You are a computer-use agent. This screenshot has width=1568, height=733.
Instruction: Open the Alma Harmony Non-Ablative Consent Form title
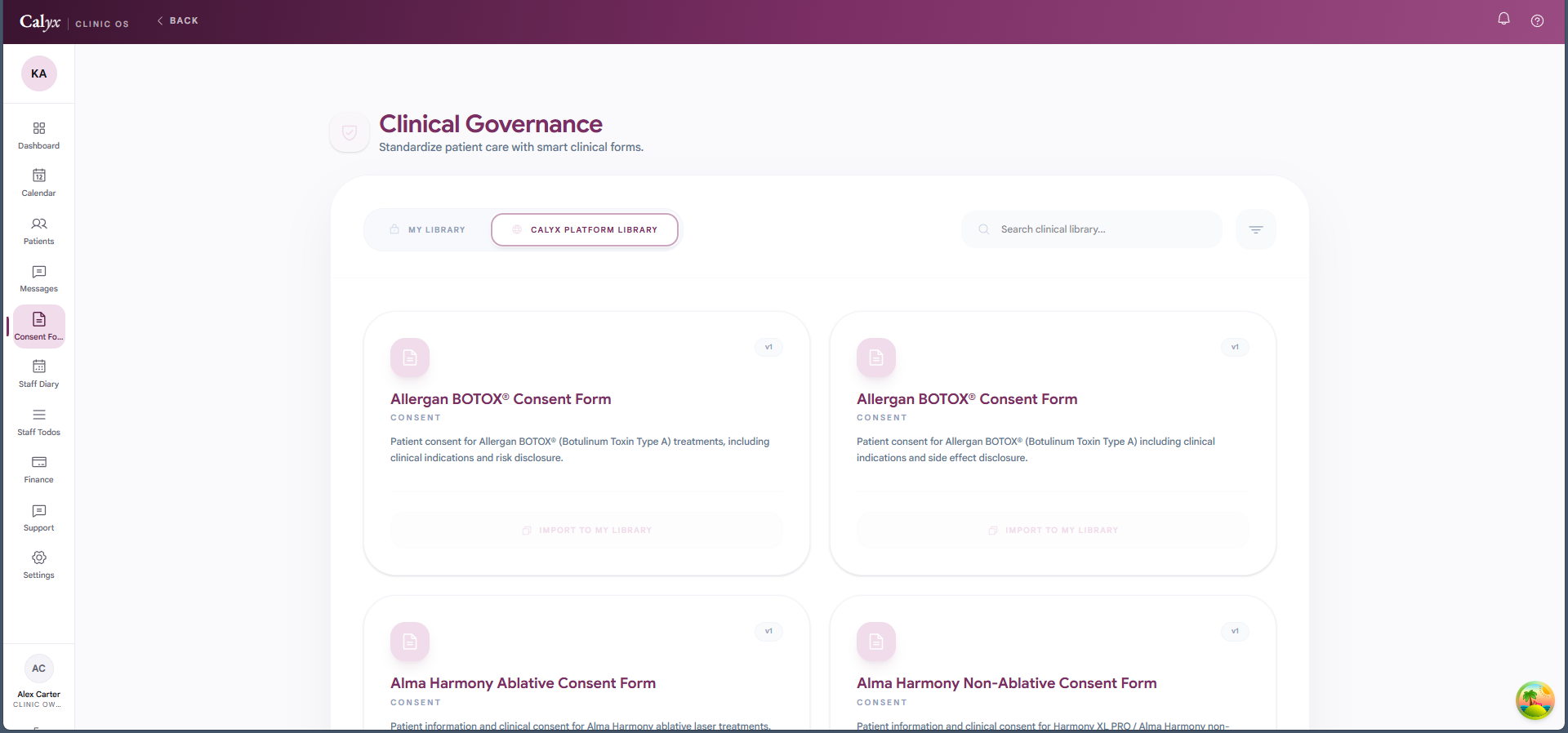pos(1007,683)
